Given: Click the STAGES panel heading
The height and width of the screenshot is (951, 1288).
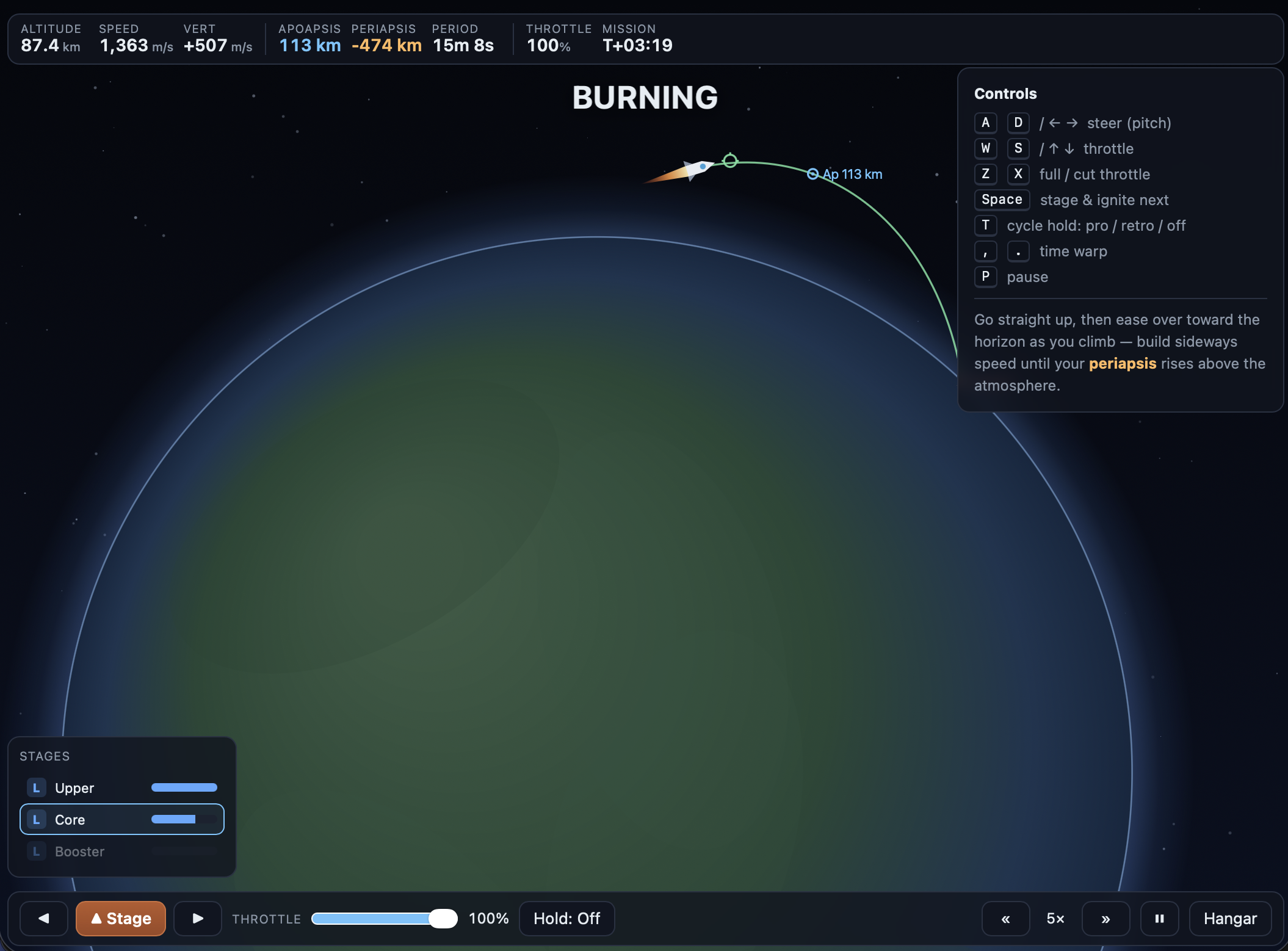Looking at the screenshot, I should point(45,756).
